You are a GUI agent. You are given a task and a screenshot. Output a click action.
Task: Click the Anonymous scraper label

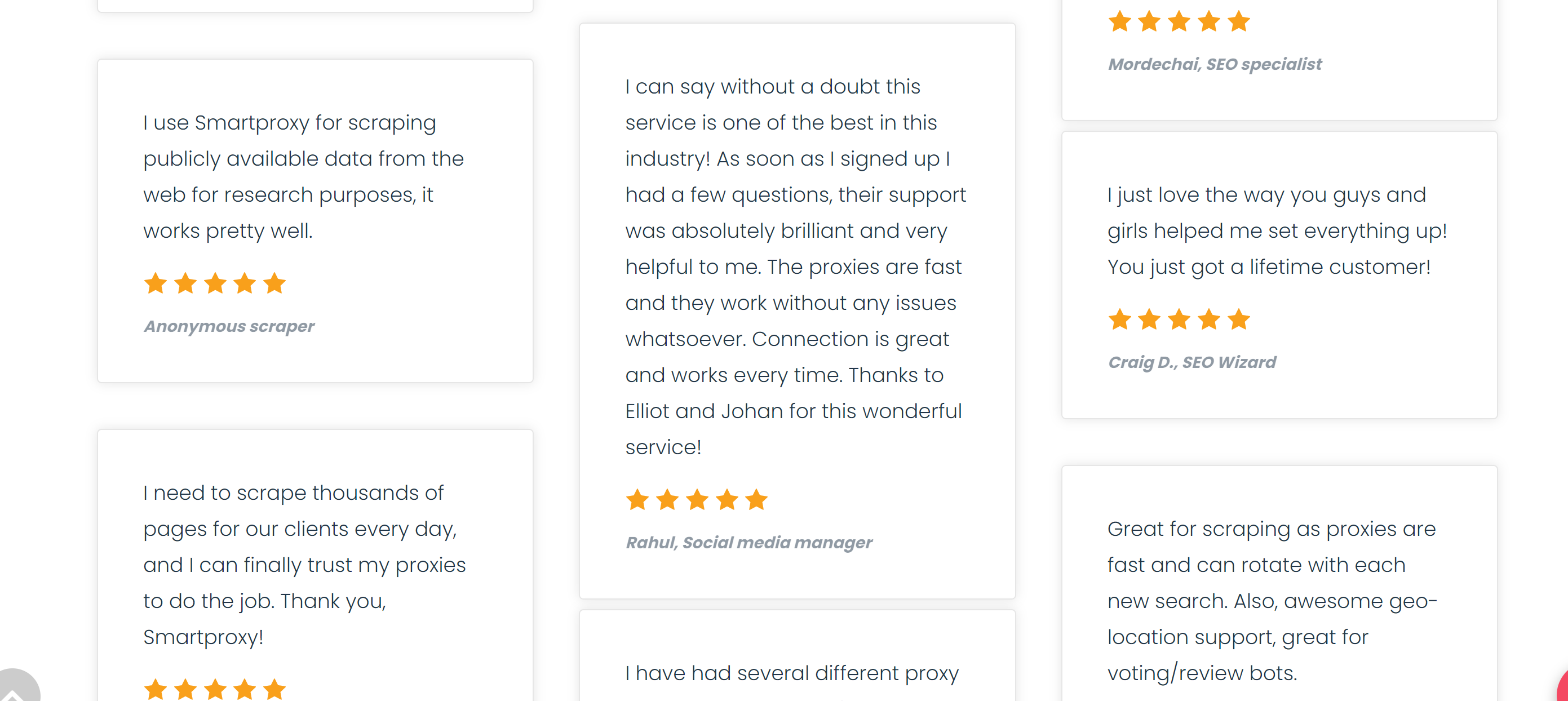(x=228, y=326)
